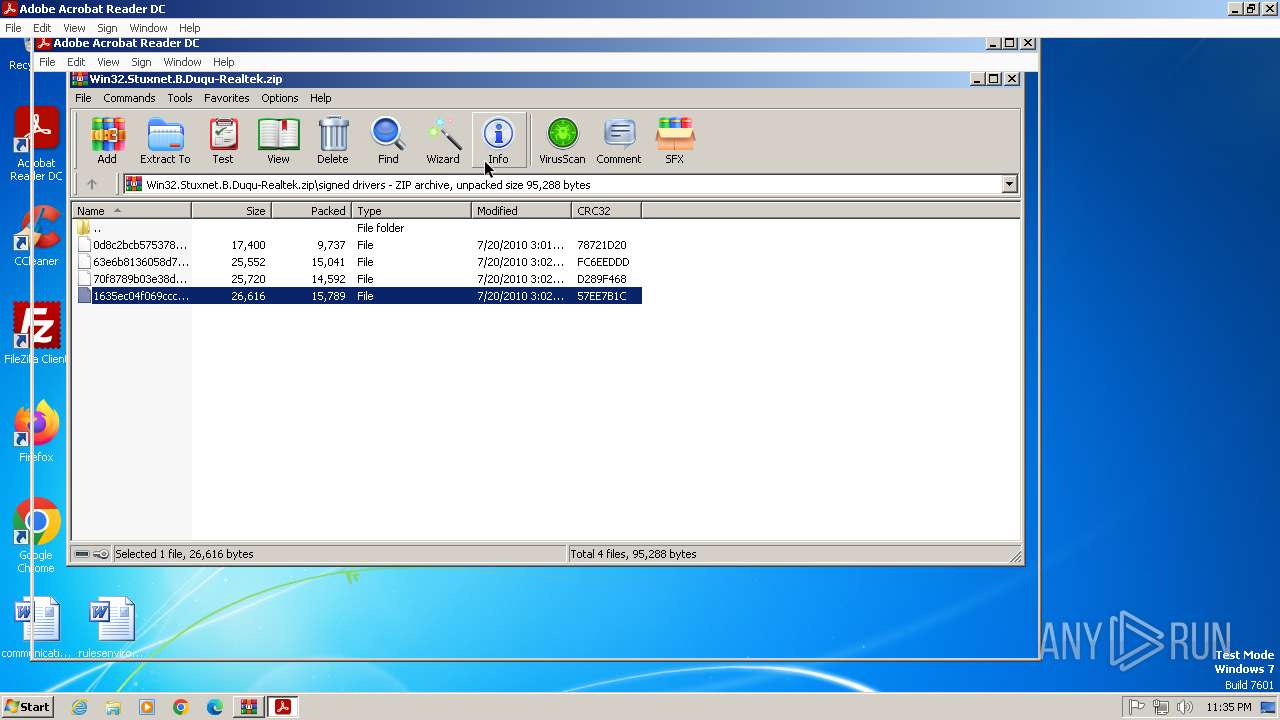
Task: Open Sign menu in outer Acrobat window
Action: 107,28
